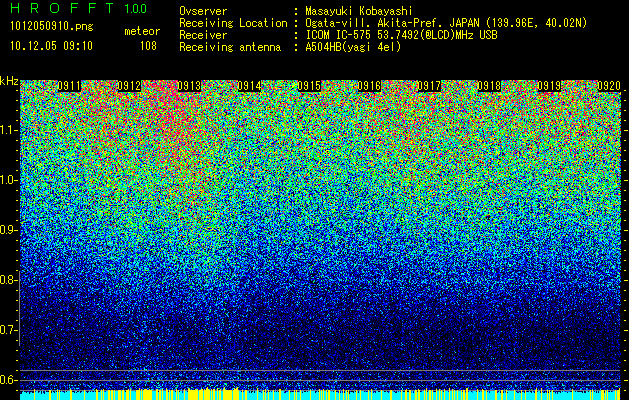Click the 0.6 frequency axis label

[x=9, y=380]
